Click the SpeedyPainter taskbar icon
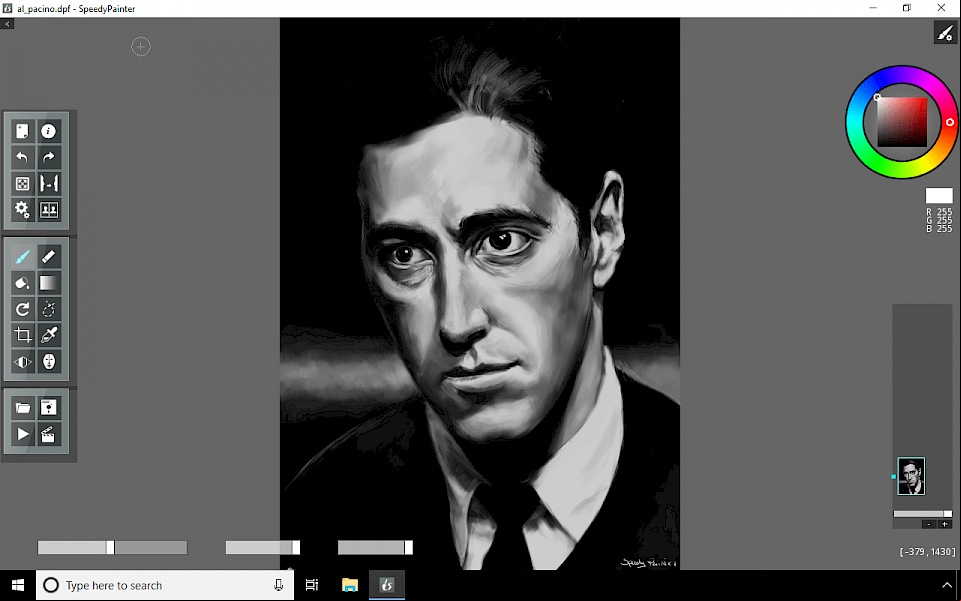This screenshot has width=961, height=601. tap(387, 586)
